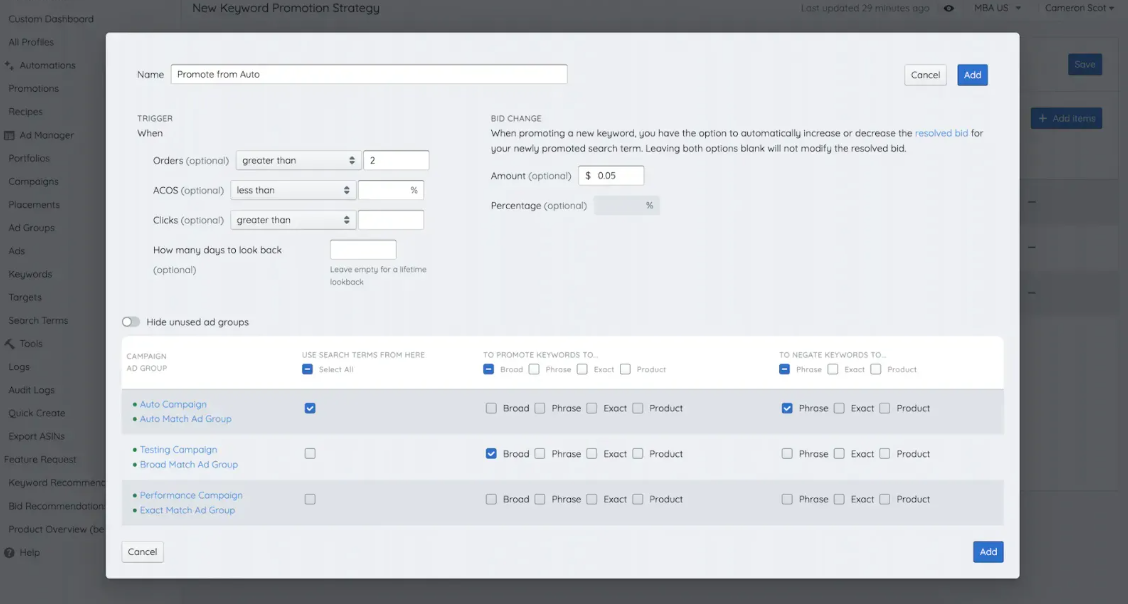Image resolution: width=1128 pixels, height=604 pixels.
Task: Check Exact promote for Performance Campaign
Action: pos(591,499)
